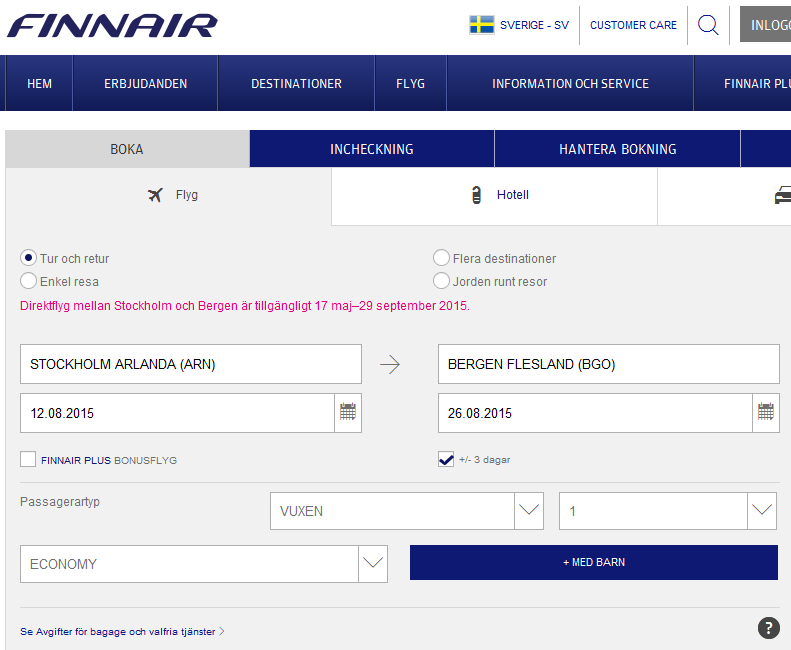Uncheck the +/- 3 dagar checkbox
Viewport: 791px width, 650px height.
[x=446, y=459]
